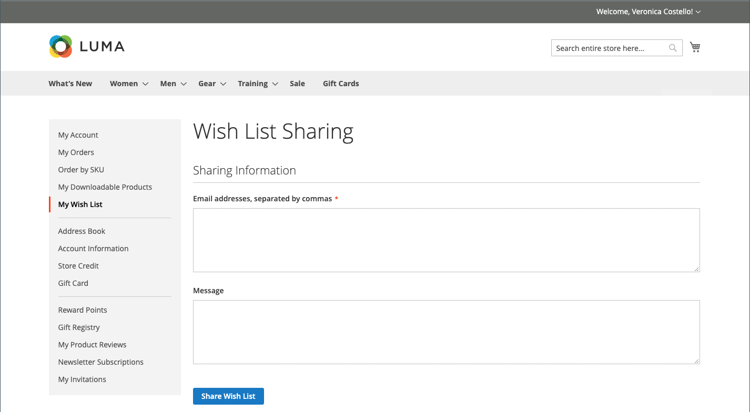750x412 pixels.
Task: Click the store search field
Action: [609, 48]
